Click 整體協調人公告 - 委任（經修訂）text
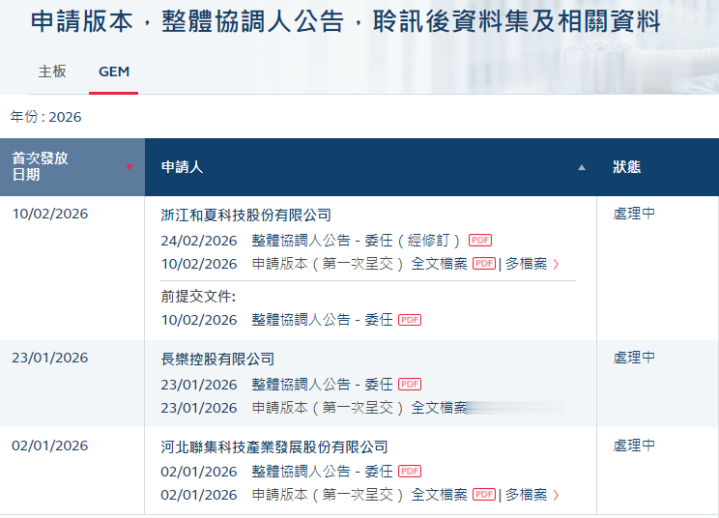 point(356,240)
